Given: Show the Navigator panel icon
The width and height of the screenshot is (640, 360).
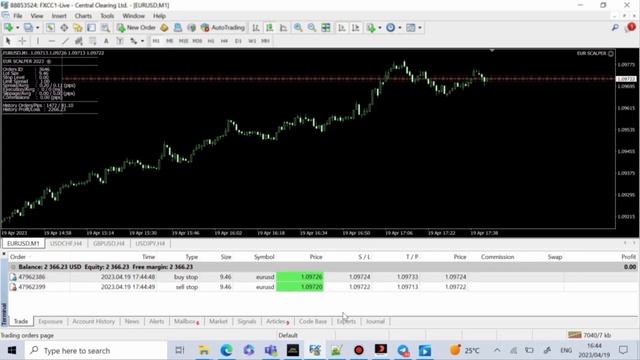Looking at the screenshot, I should [x=78, y=28].
